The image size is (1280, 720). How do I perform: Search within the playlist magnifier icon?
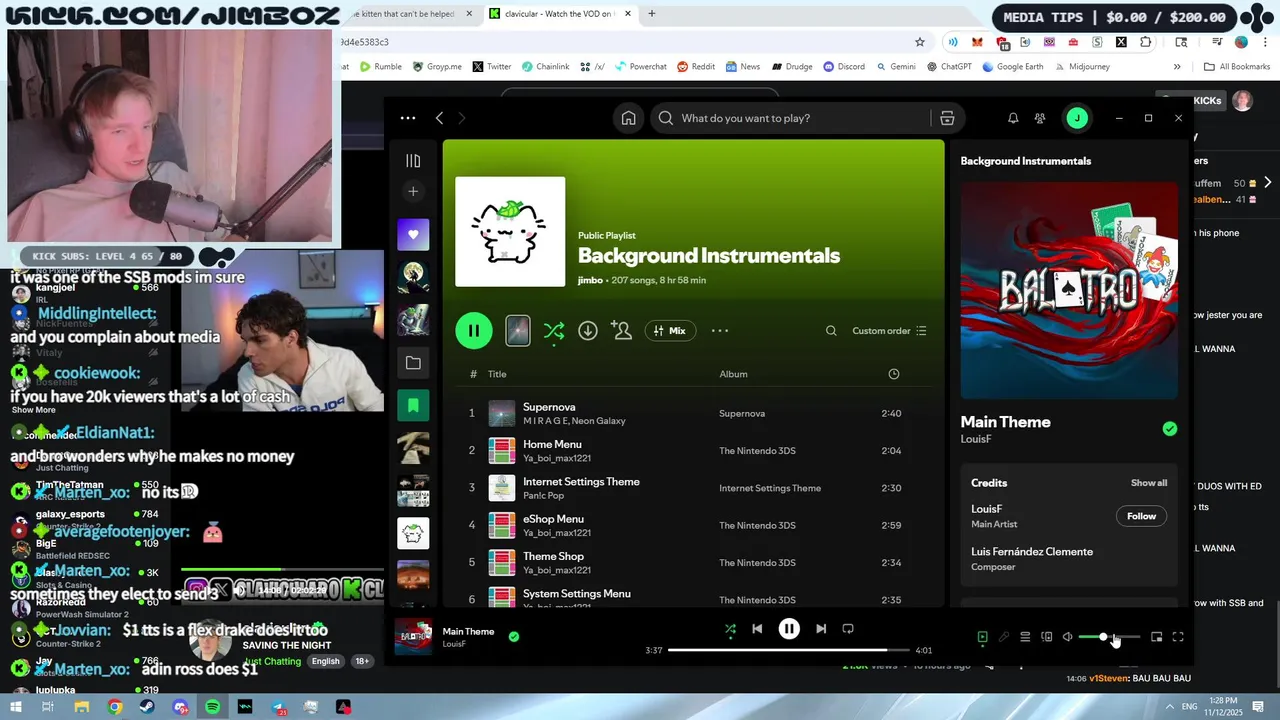click(831, 331)
